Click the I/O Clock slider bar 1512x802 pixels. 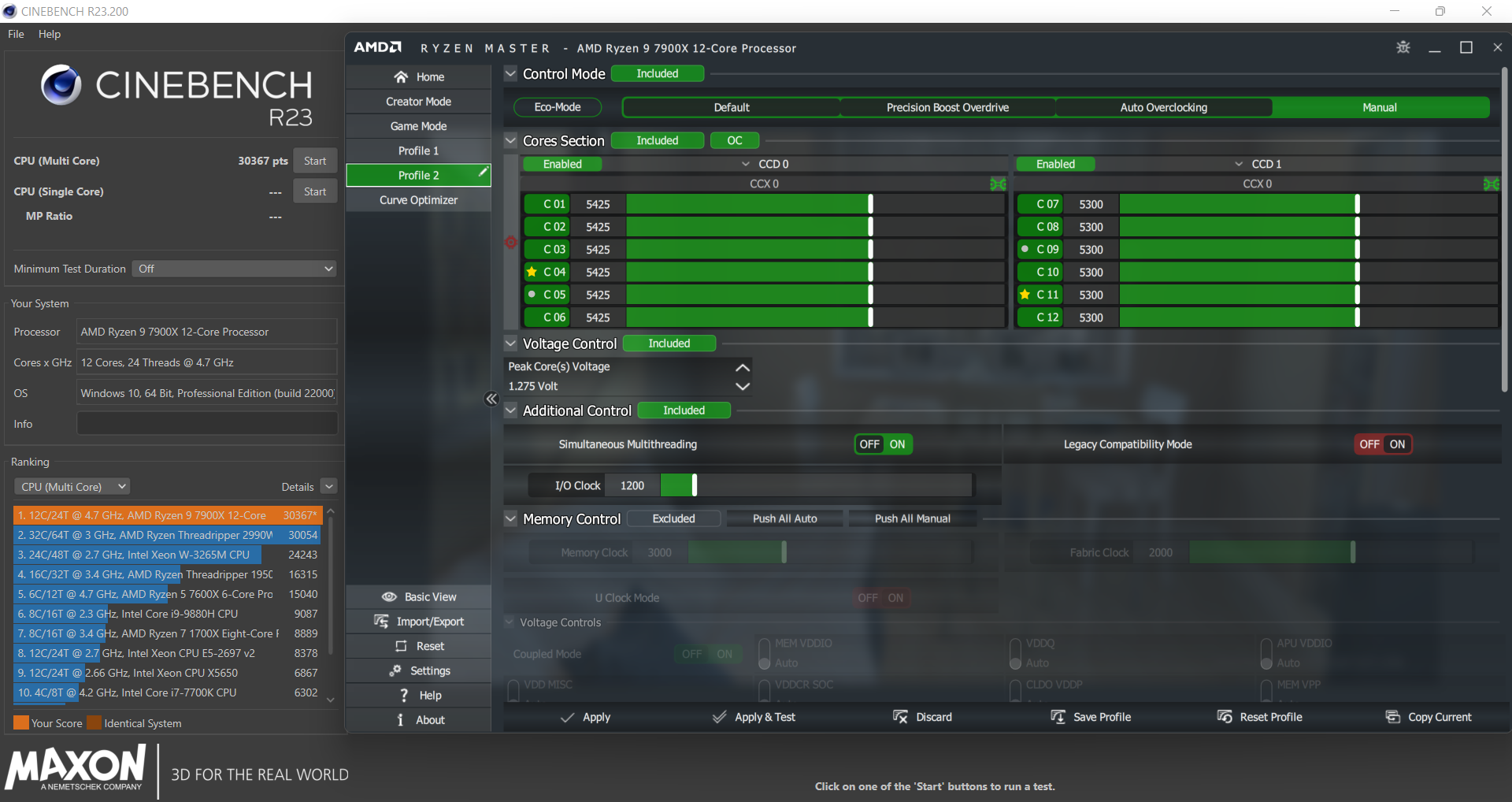[816, 485]
